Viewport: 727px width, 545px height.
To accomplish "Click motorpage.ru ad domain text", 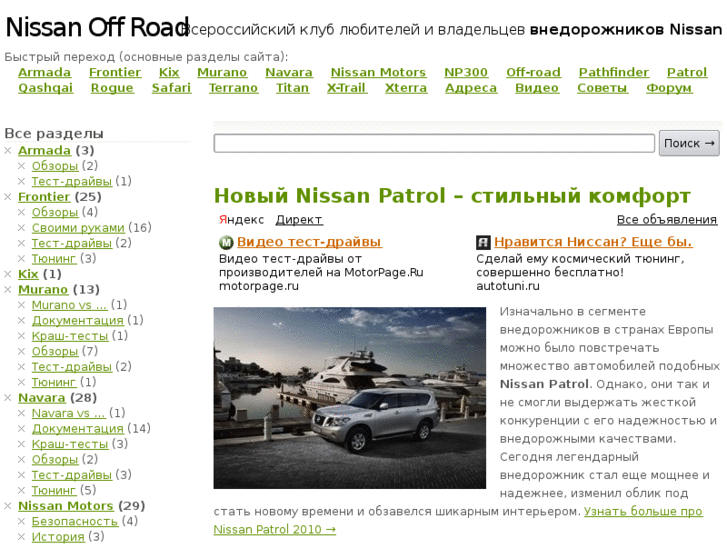I will [259, 286].
